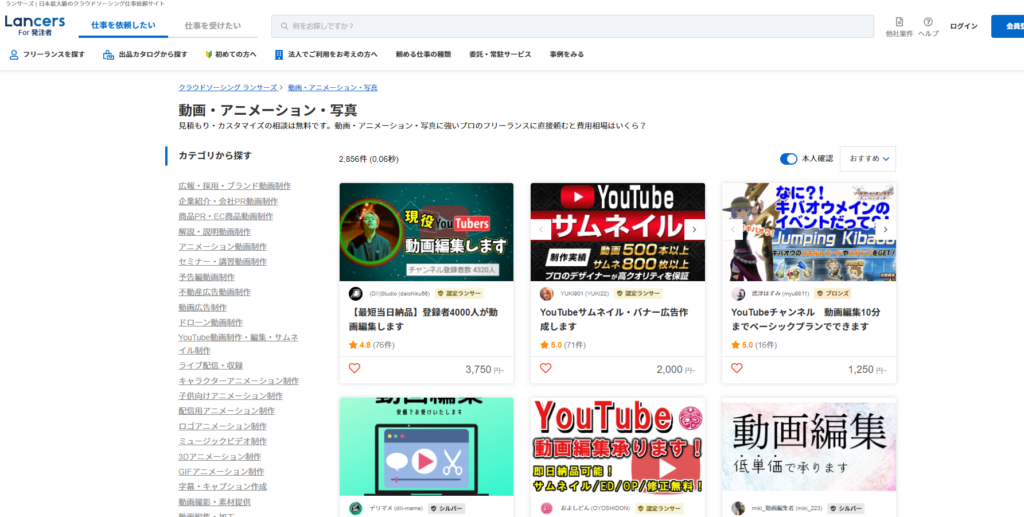Image resolution: width=1024 pixels, height=517 pixels.
Task: Click the 出品カタログから探す icon
Action: coord(108,55)
